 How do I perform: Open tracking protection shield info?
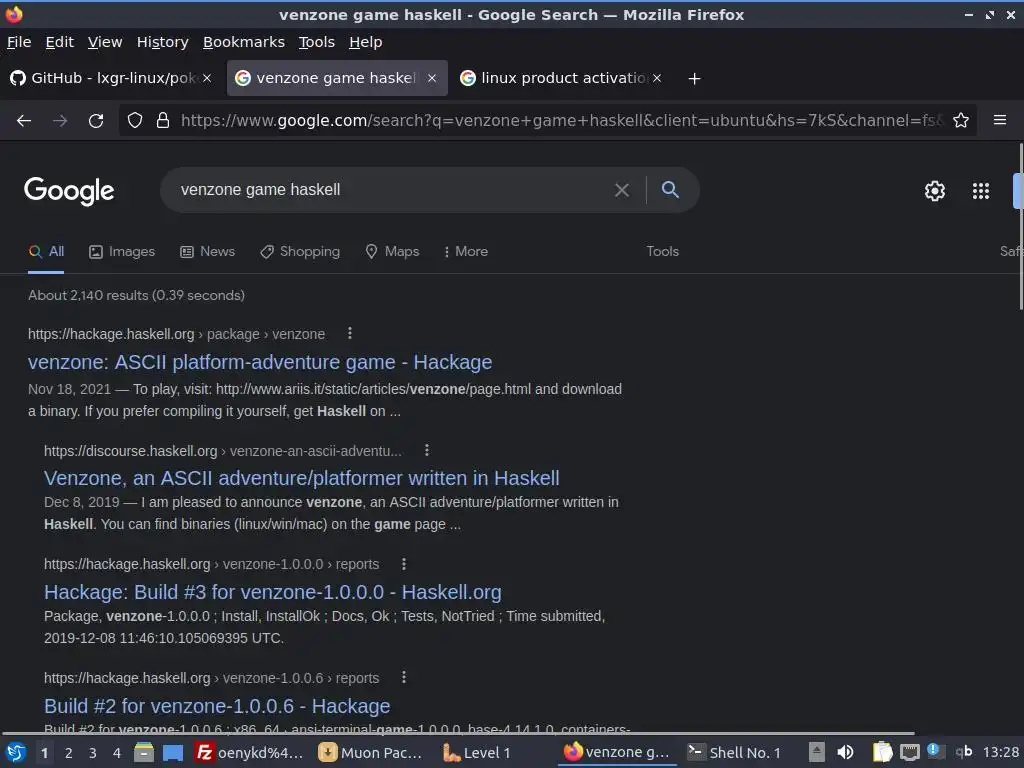pos(135,120)
